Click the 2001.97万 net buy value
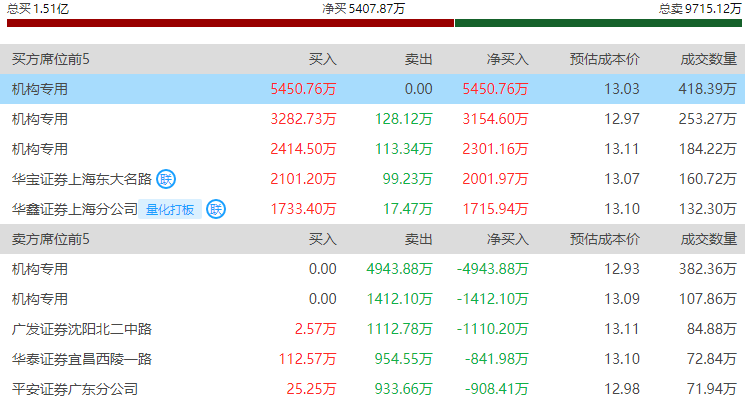Viewport: 745px width, 404px height. 495,179
